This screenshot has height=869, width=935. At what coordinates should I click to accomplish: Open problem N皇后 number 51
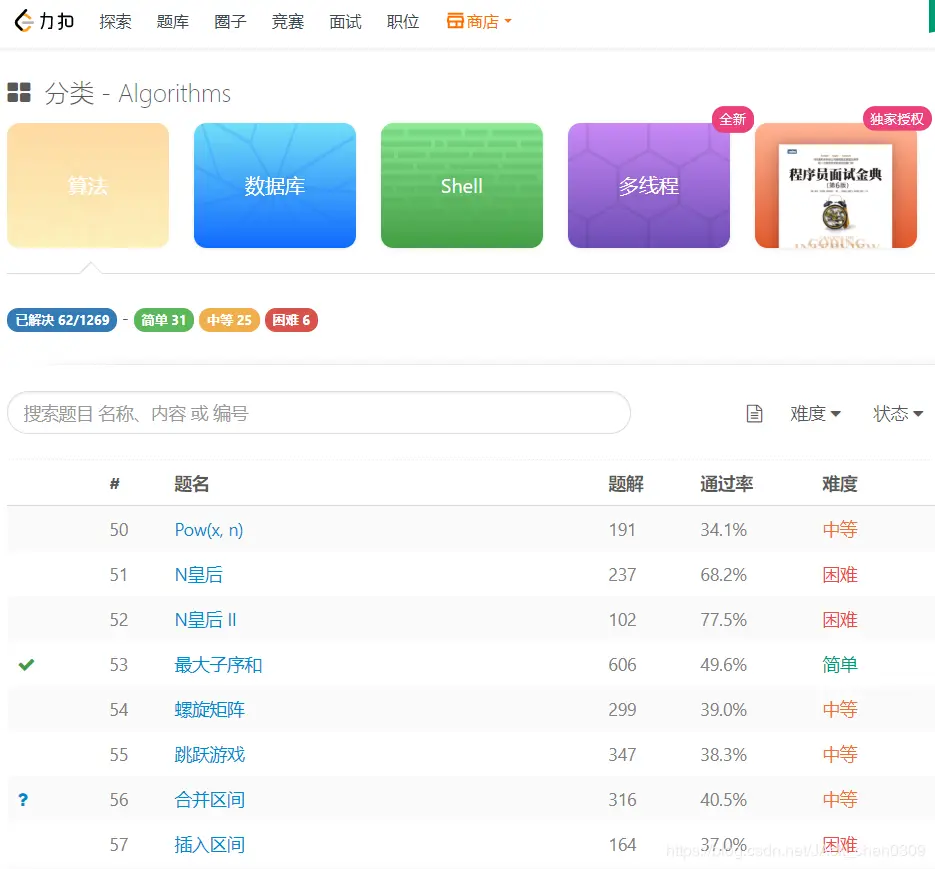(x=199, y=575)
